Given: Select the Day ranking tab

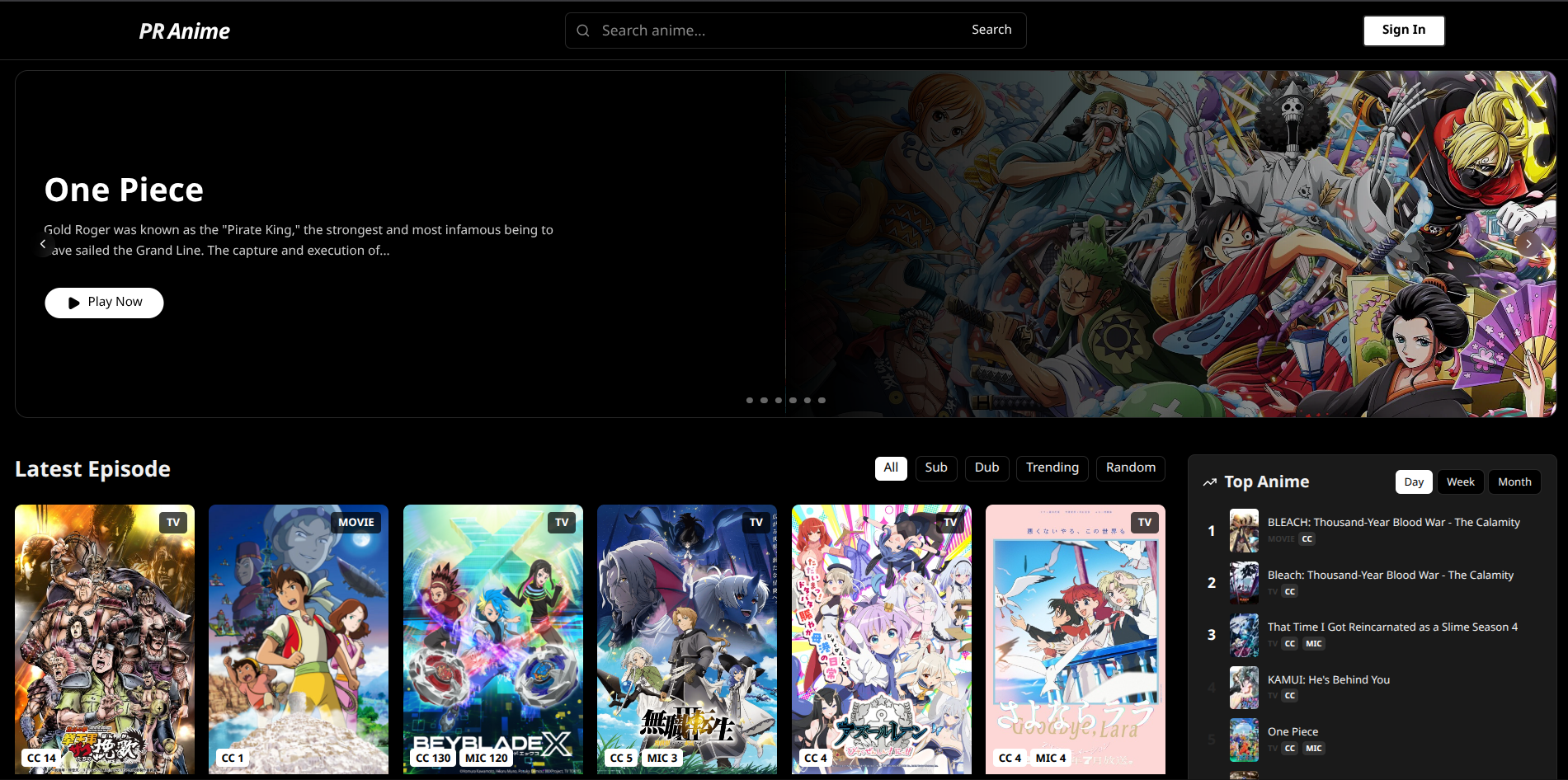Looking at the screenshot, I should point(1414,482).
